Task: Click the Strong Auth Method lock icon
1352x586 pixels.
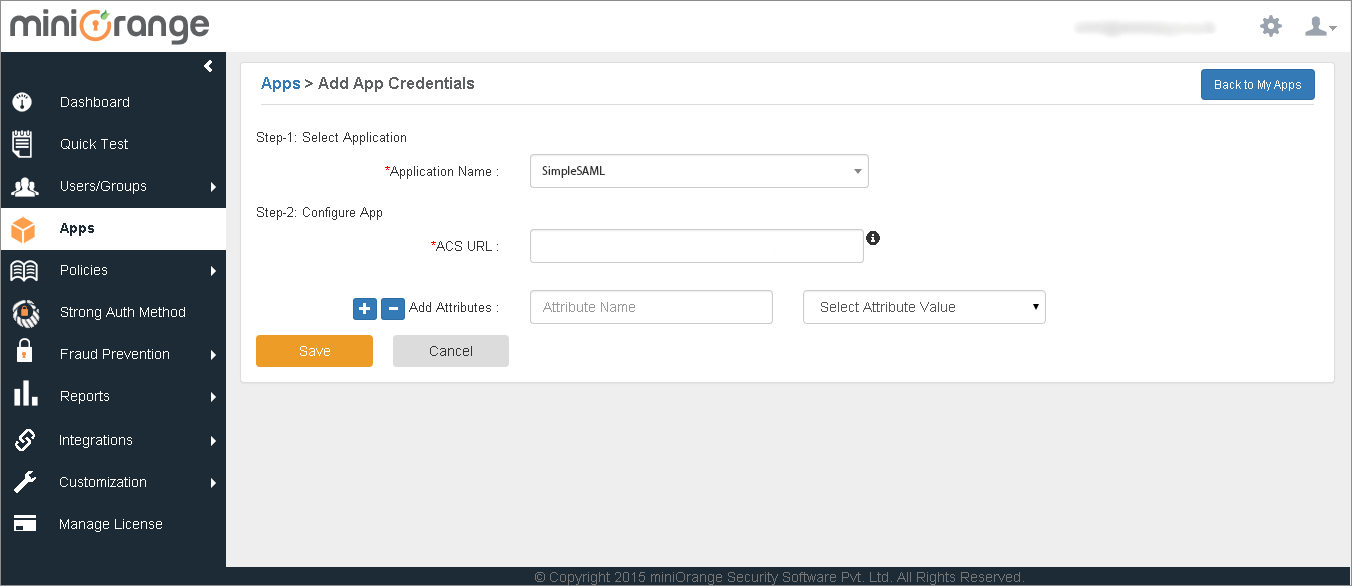Action: point(24,313)
